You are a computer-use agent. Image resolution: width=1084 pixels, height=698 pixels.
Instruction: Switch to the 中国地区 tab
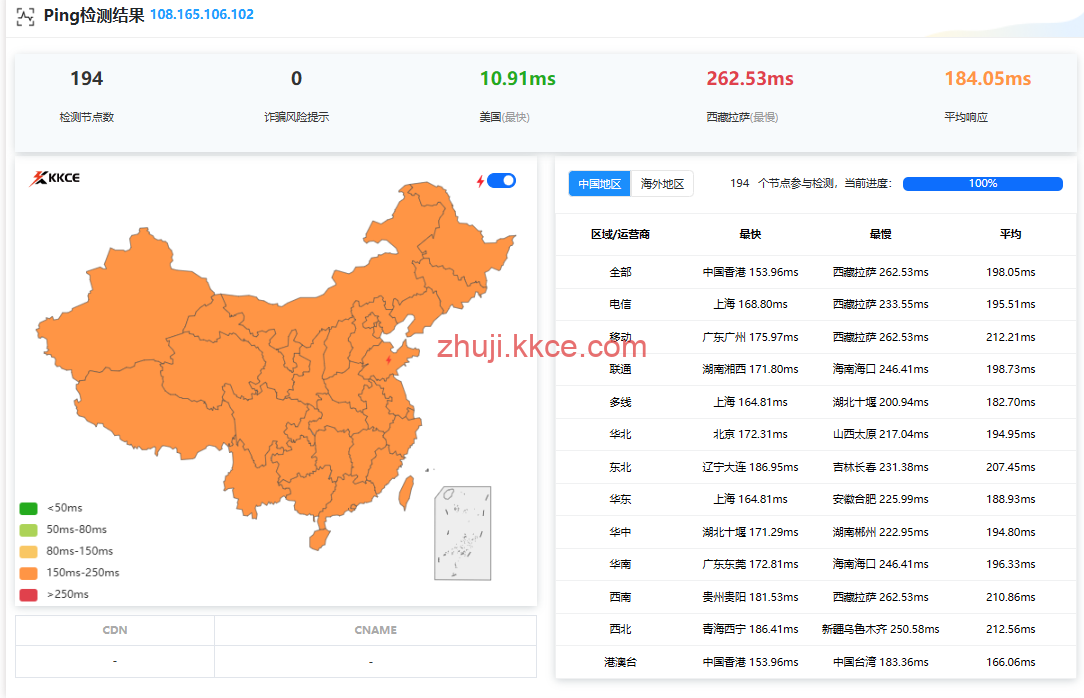click(600, 184)
